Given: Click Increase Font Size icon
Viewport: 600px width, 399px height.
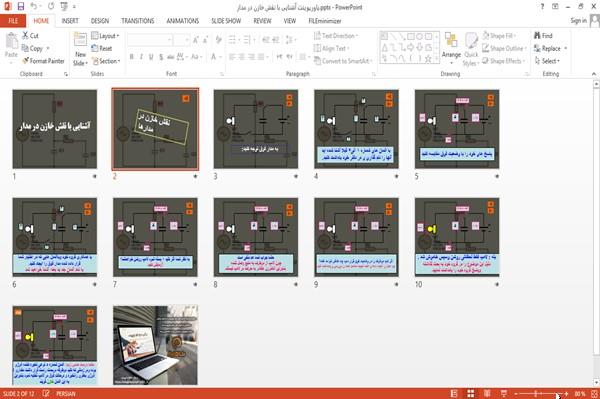Looking at the screenshot, I should [196, 40].
